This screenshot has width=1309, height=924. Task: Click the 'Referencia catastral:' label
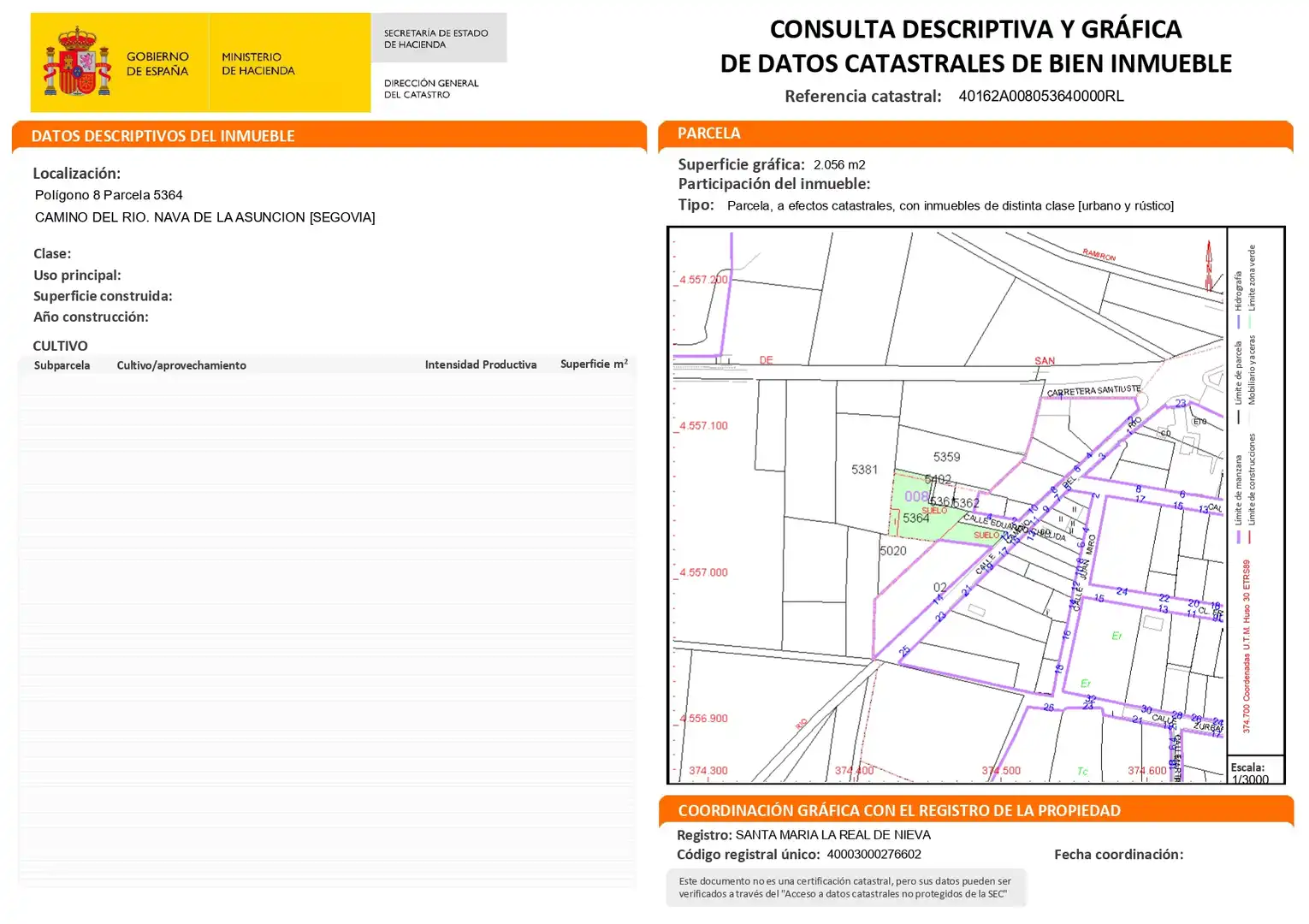pos(862,96)
